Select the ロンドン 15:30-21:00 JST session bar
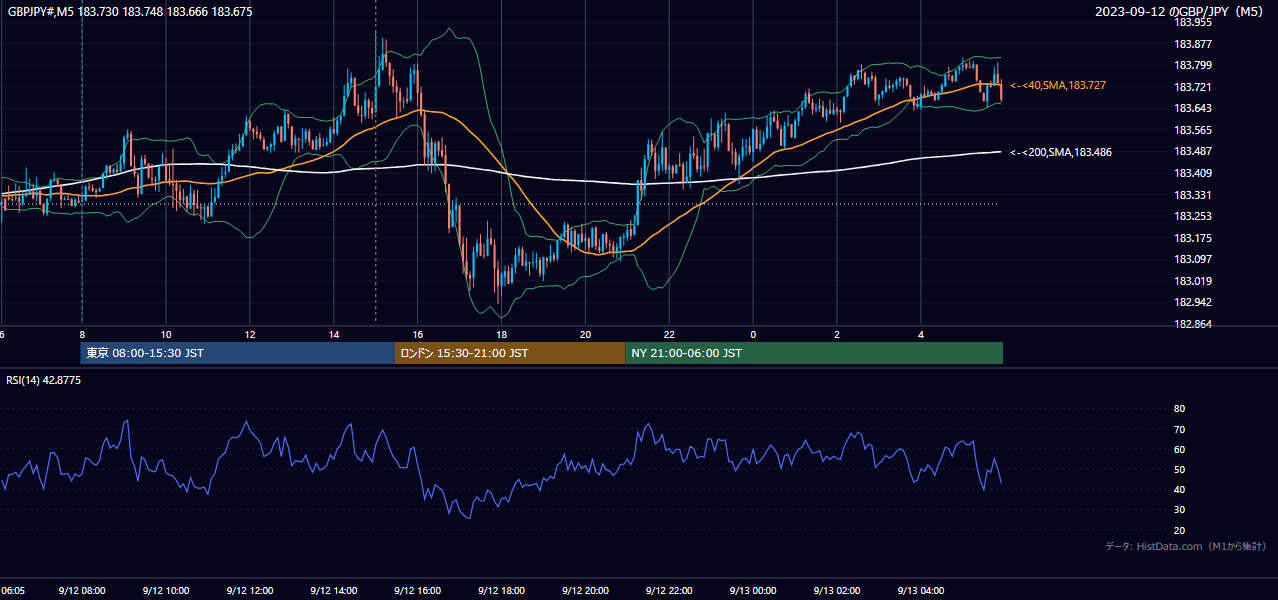 510,353
